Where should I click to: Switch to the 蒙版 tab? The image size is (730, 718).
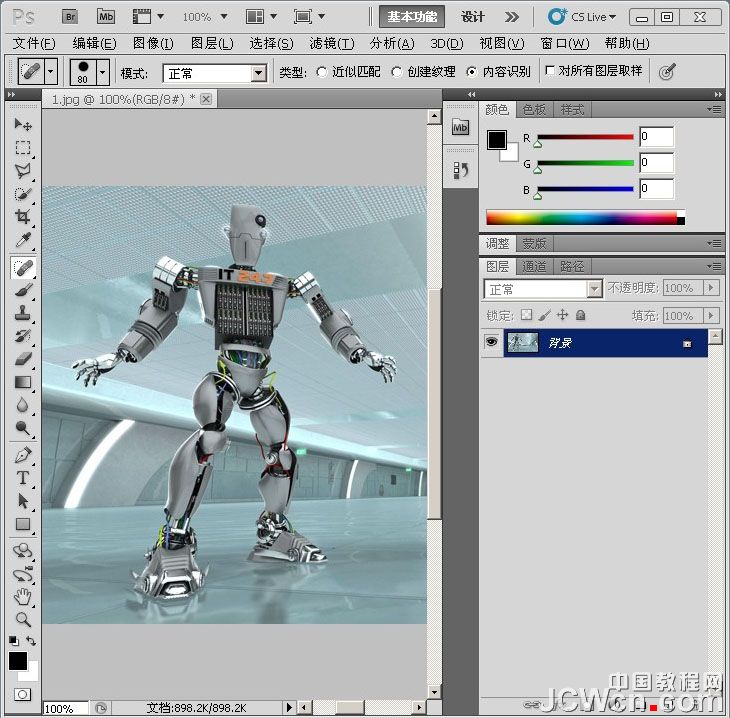pyautogui.click(x=534, y=243)
